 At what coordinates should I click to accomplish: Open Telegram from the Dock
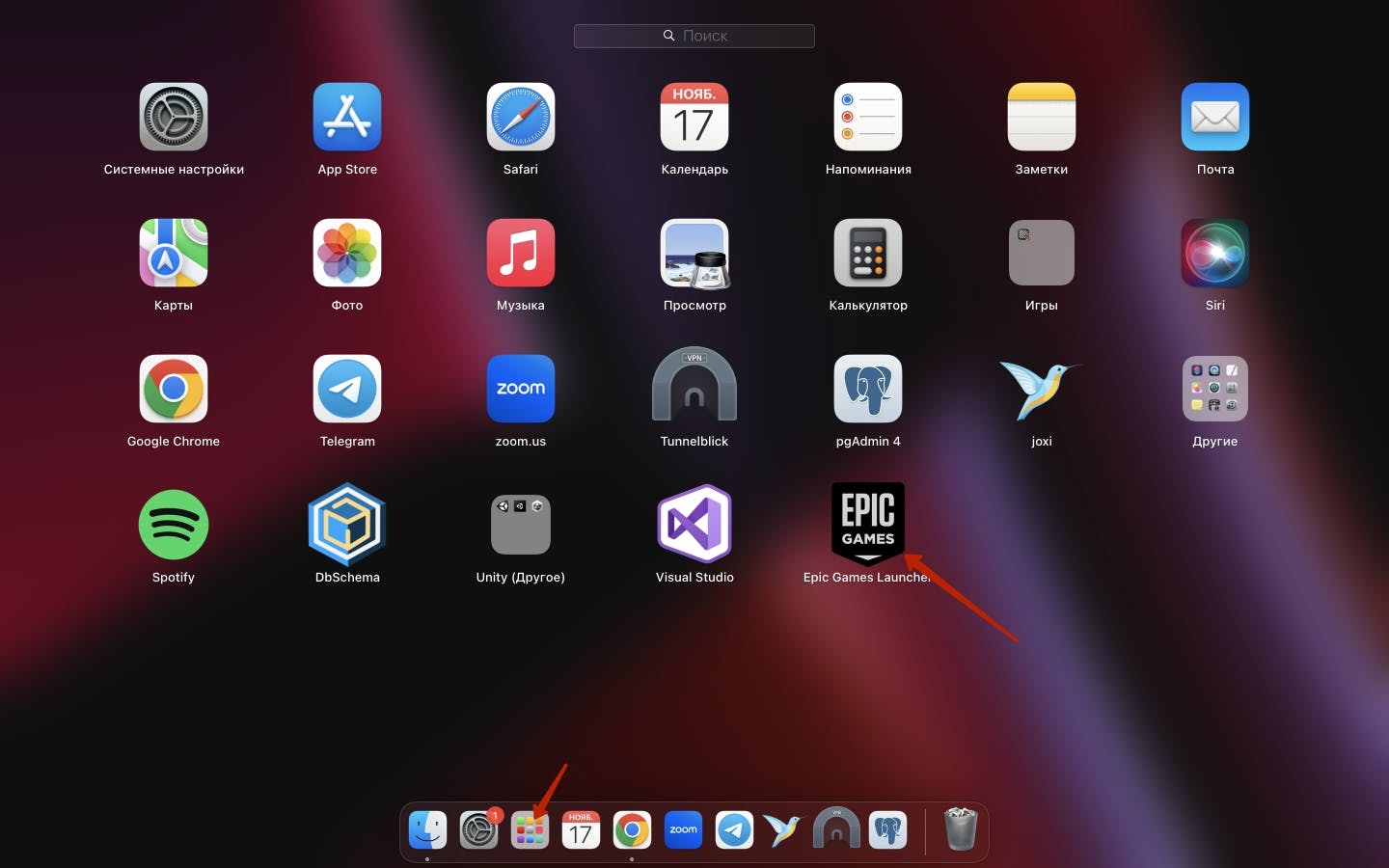(x=734, y=829)
